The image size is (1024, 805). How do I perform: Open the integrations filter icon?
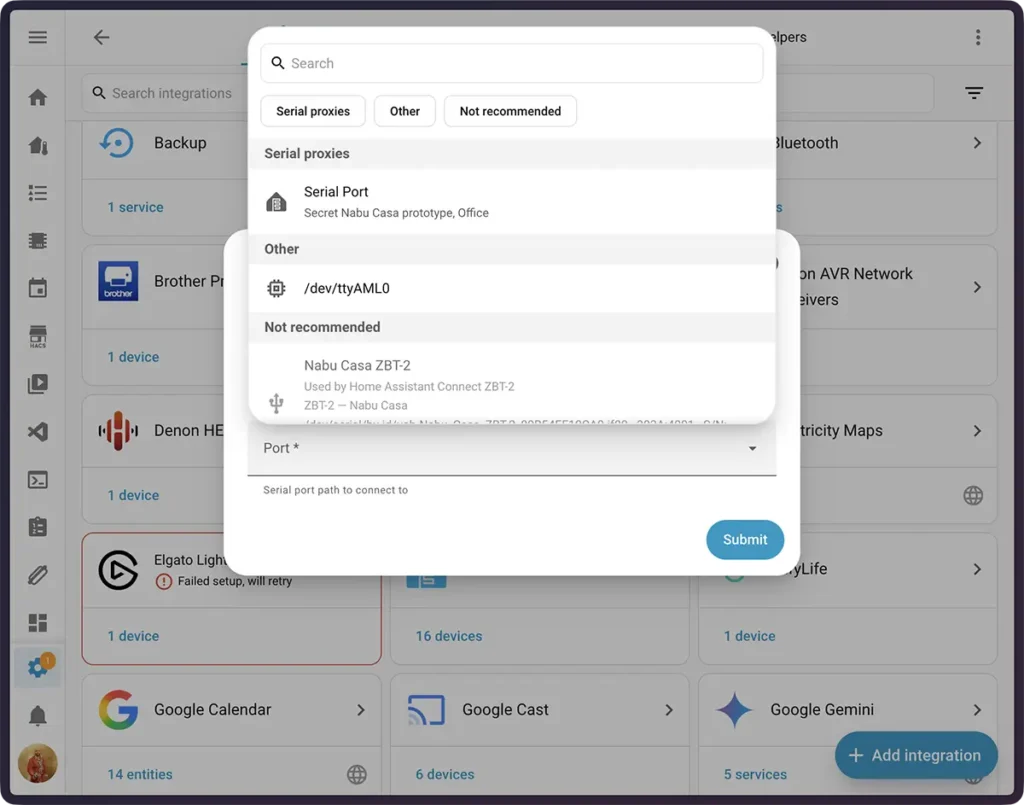click(x=974, y=93)
